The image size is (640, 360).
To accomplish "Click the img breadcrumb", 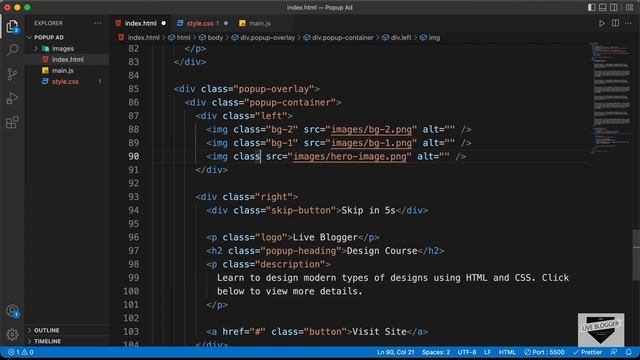I will [434, 38].
